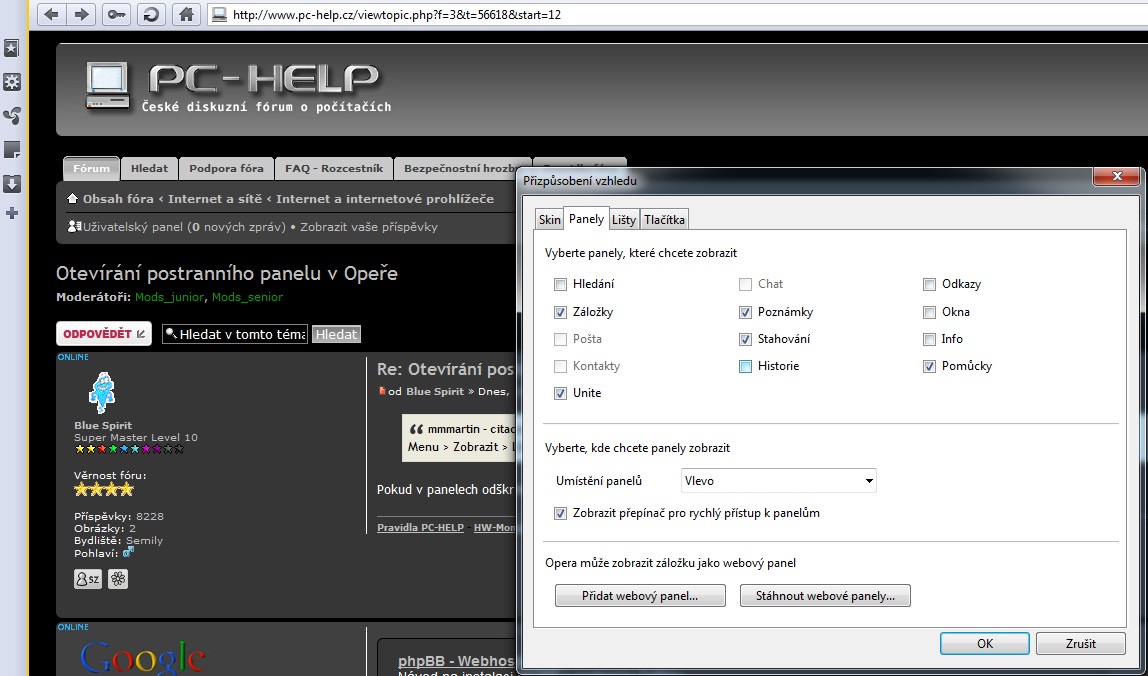This screenshot has width=1148, height=676.
Task: Open the Fórum tab on the website
Action: pos(92,168)
